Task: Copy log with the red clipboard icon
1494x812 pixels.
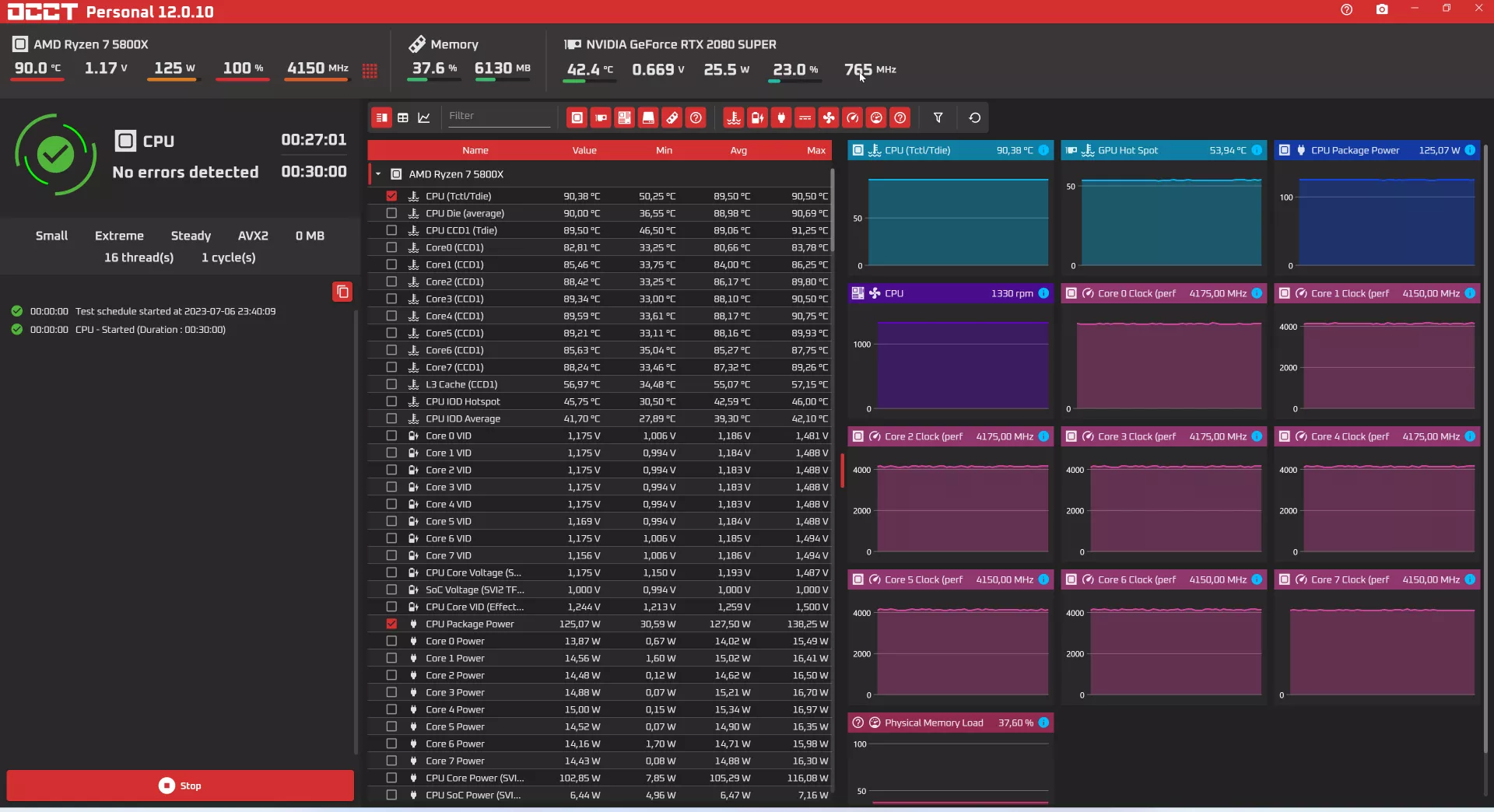Action: [342, 292]
